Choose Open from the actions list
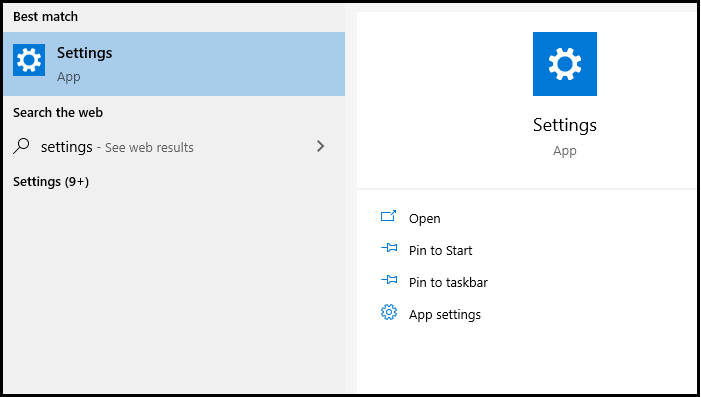This screenshot has height=397, width=701. click(x=424, y=219)
